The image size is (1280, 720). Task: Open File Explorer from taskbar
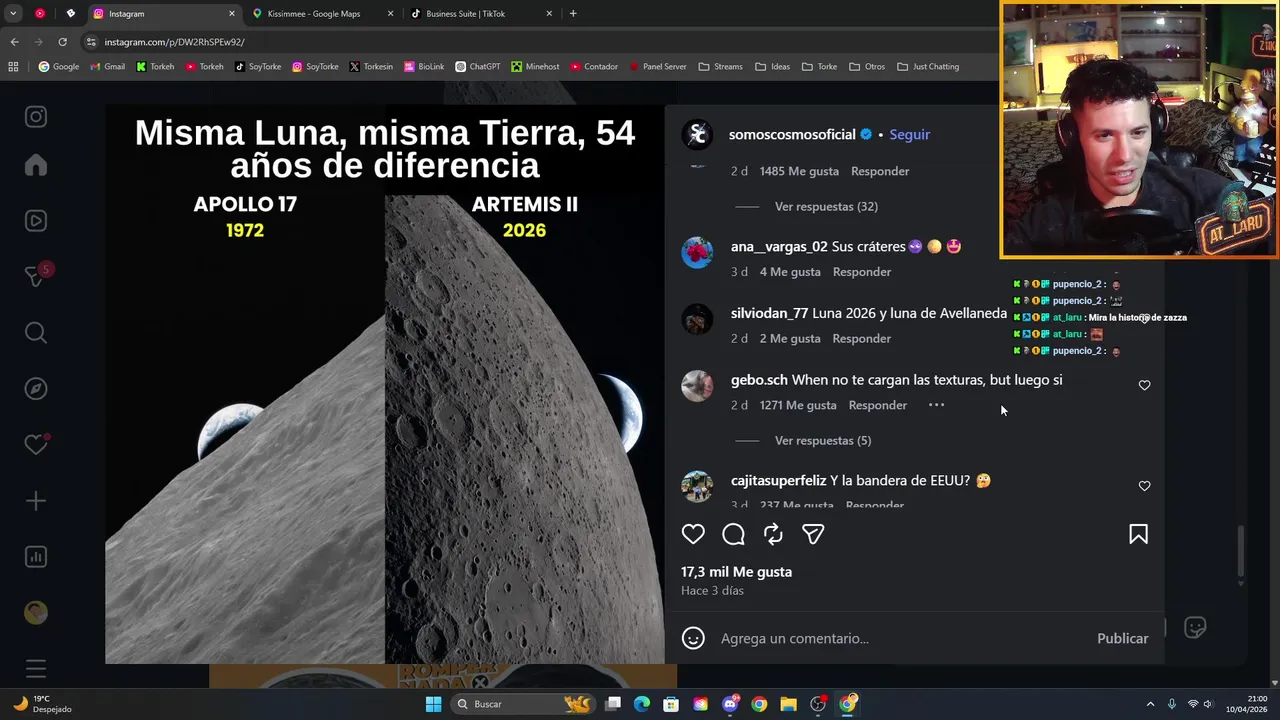(x=788, y=704)
